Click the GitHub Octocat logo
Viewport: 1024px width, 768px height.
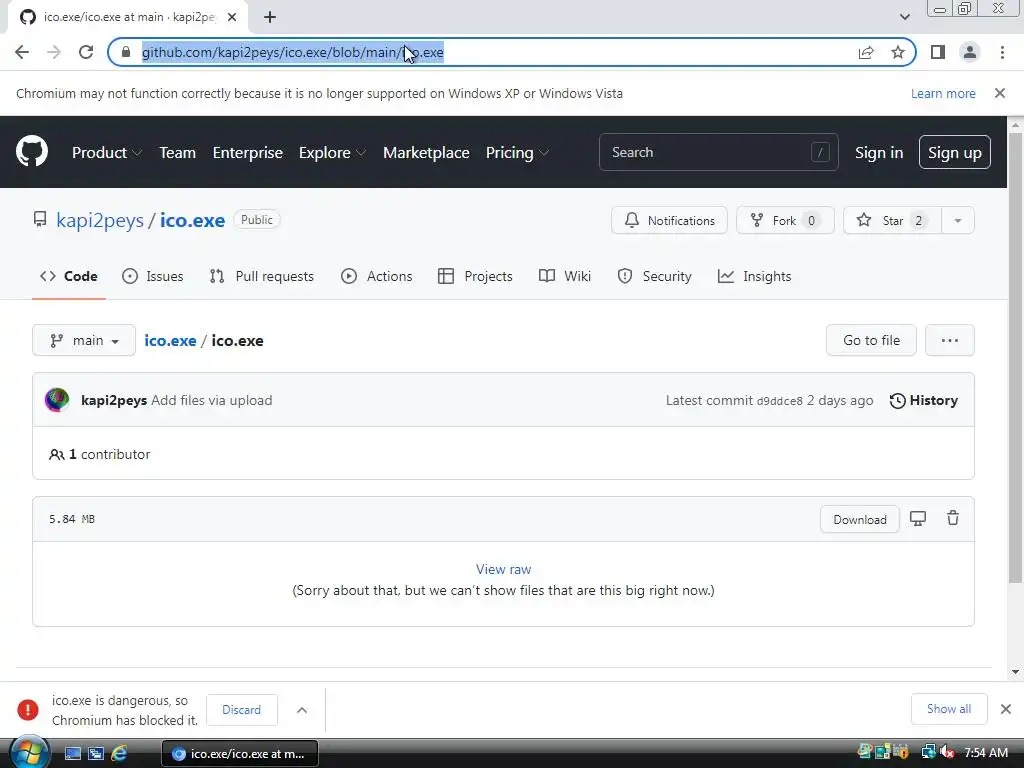32,152
